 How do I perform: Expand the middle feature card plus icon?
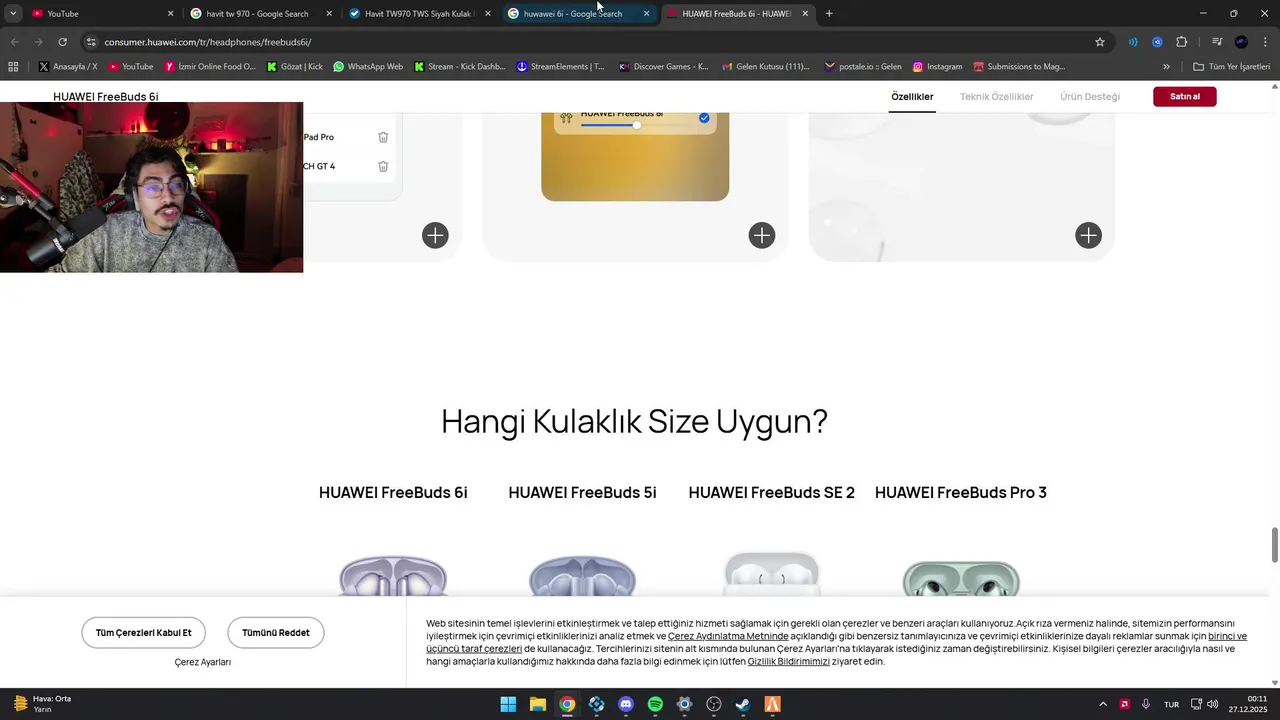tap(762, 235)
